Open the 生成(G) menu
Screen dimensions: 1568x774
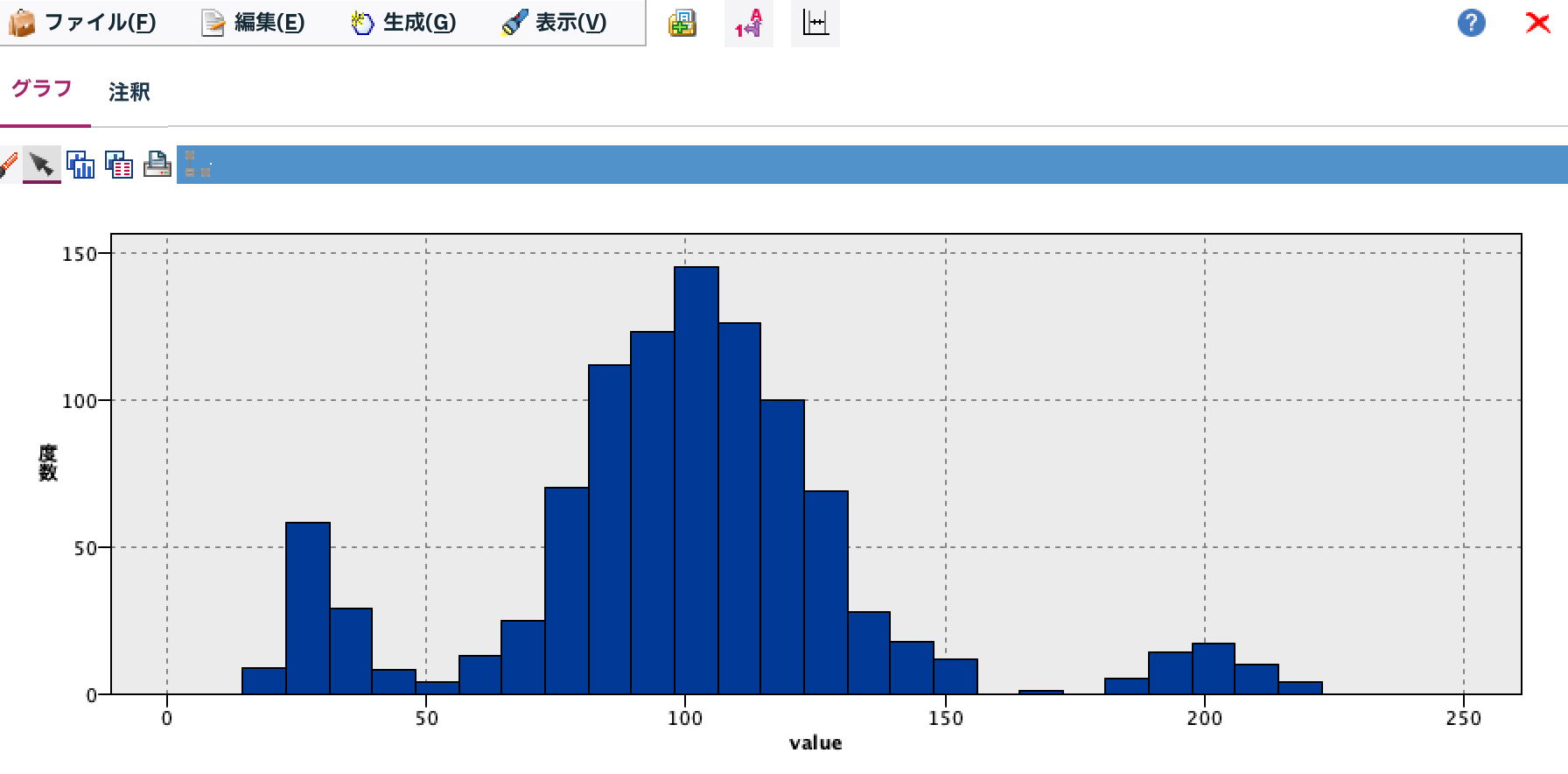click(403, 23)
